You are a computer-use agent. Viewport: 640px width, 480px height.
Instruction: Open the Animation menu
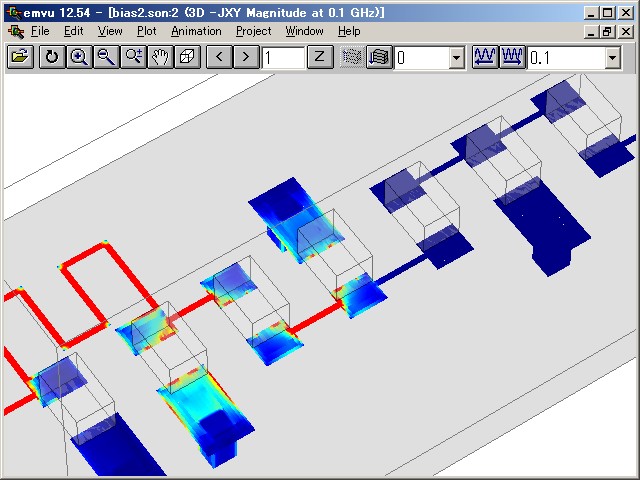[196, 31]
